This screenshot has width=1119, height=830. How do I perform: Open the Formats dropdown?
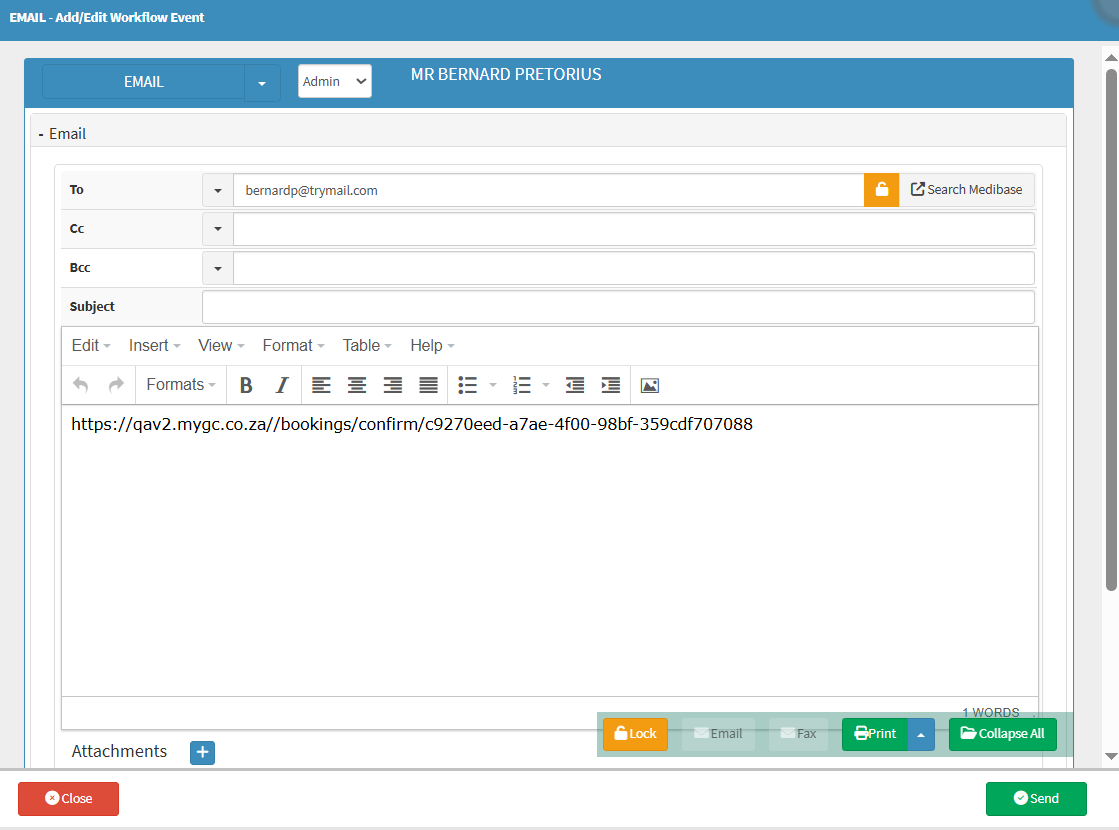[181, 385]
